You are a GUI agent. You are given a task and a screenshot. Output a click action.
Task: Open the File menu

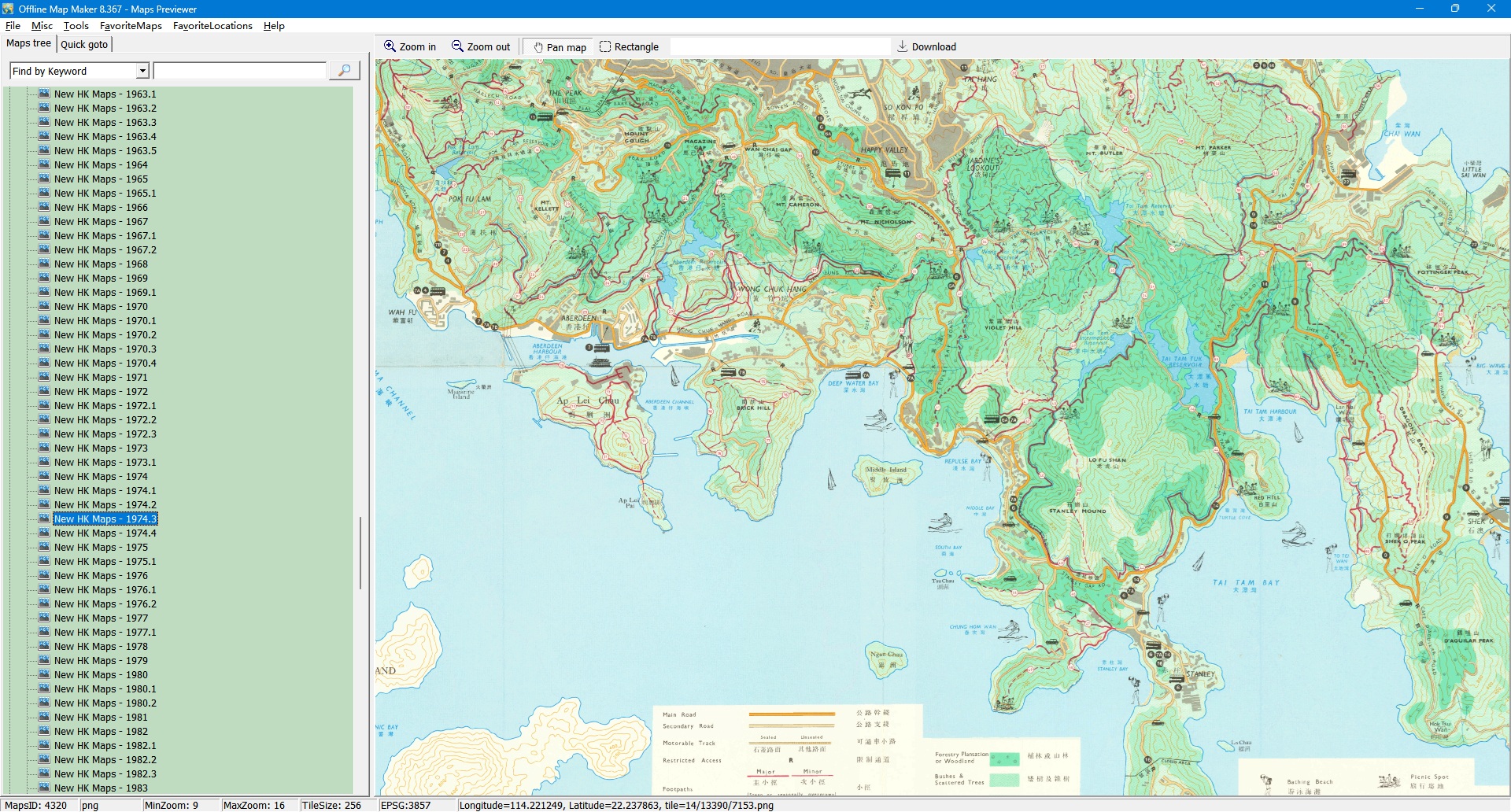(13, 26)
